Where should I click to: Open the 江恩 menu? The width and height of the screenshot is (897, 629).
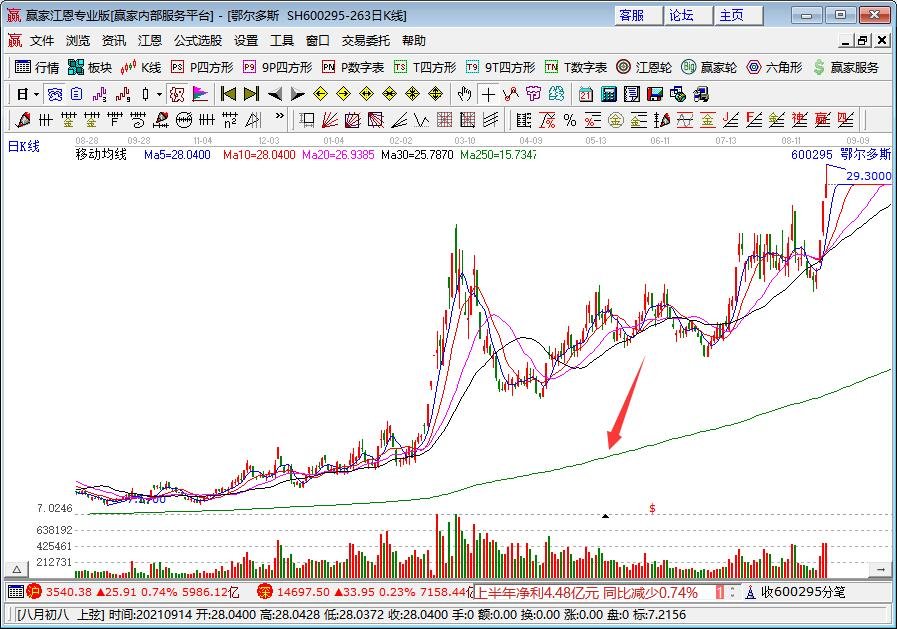point(150,41)
